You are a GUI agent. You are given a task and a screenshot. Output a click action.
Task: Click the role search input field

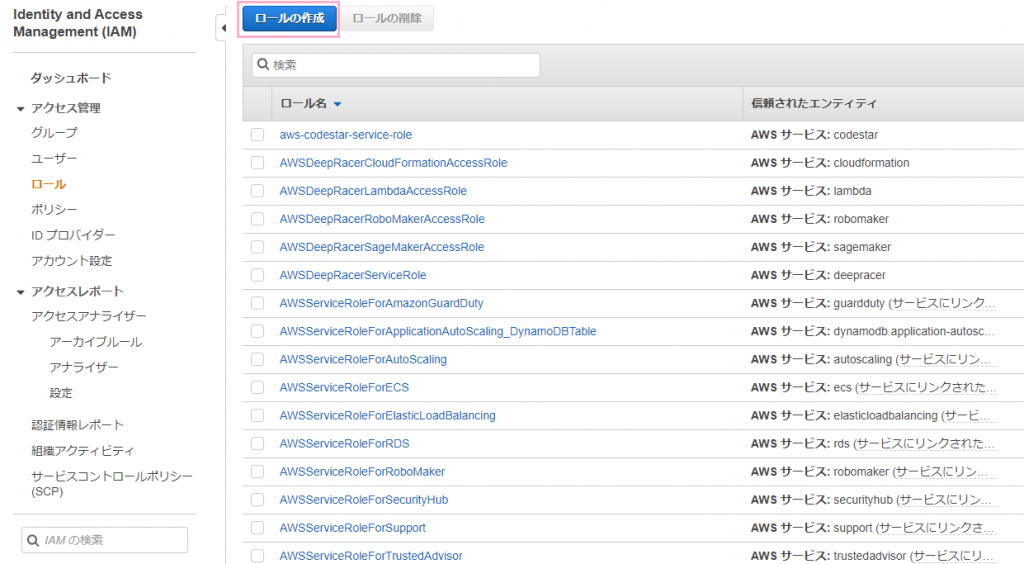pyautogui.click(x=396, y=65)
